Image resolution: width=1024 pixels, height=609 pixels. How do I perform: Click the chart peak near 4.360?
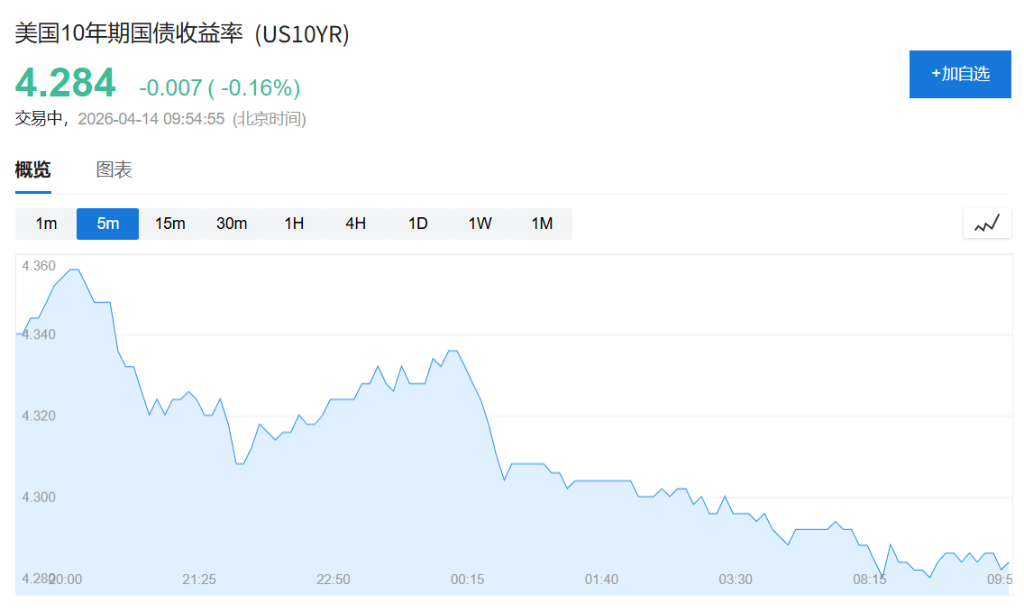click(x=73, y=270)
